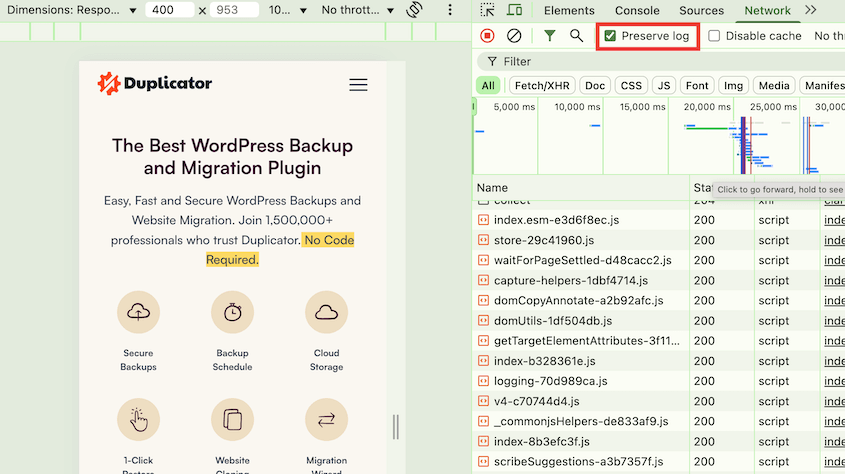Open device toolbar more options
The width and height of the screenshot is (845, 474).
point(450,10)
